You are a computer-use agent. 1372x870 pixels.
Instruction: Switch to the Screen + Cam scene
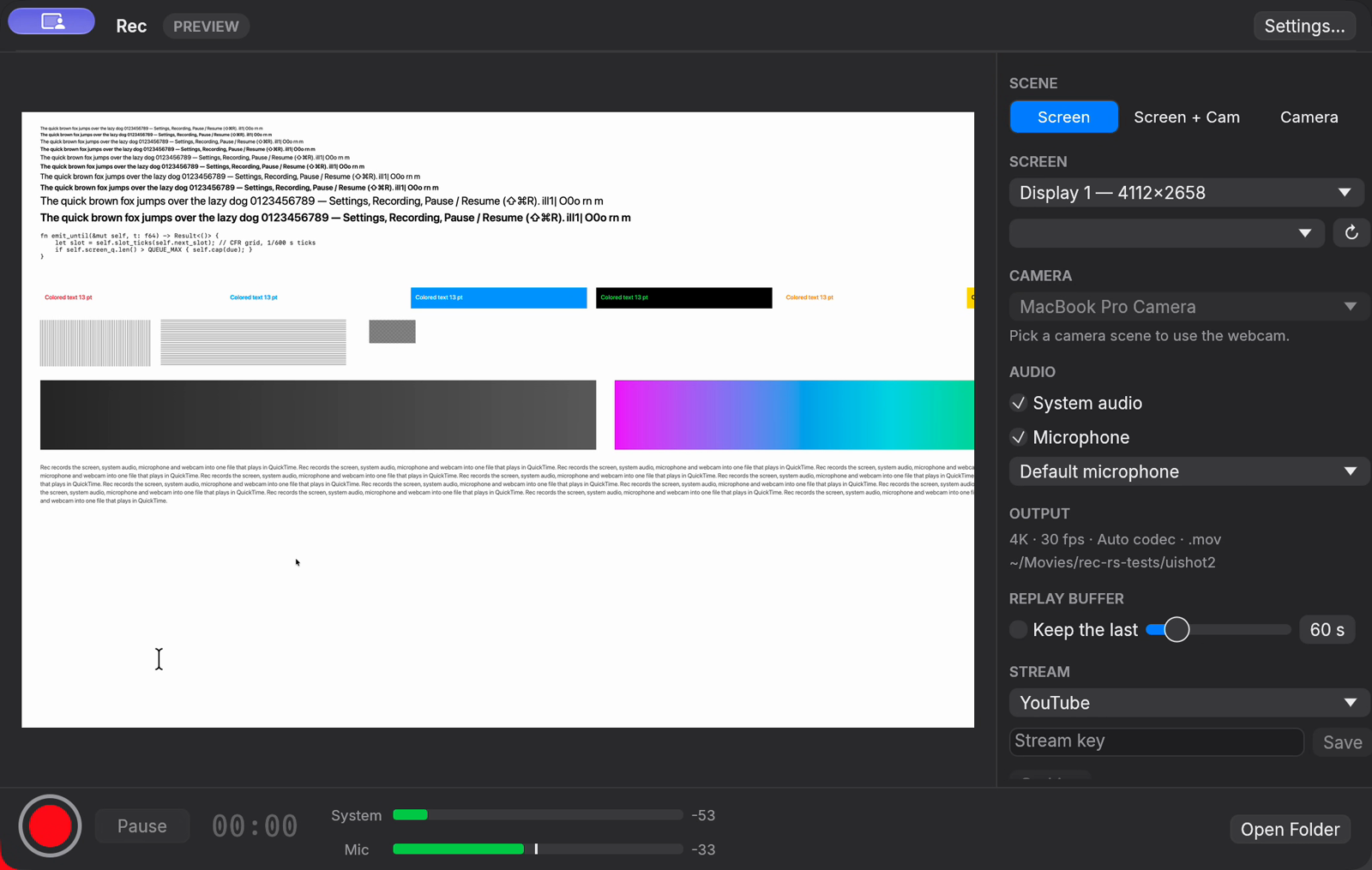point(1187,117)
